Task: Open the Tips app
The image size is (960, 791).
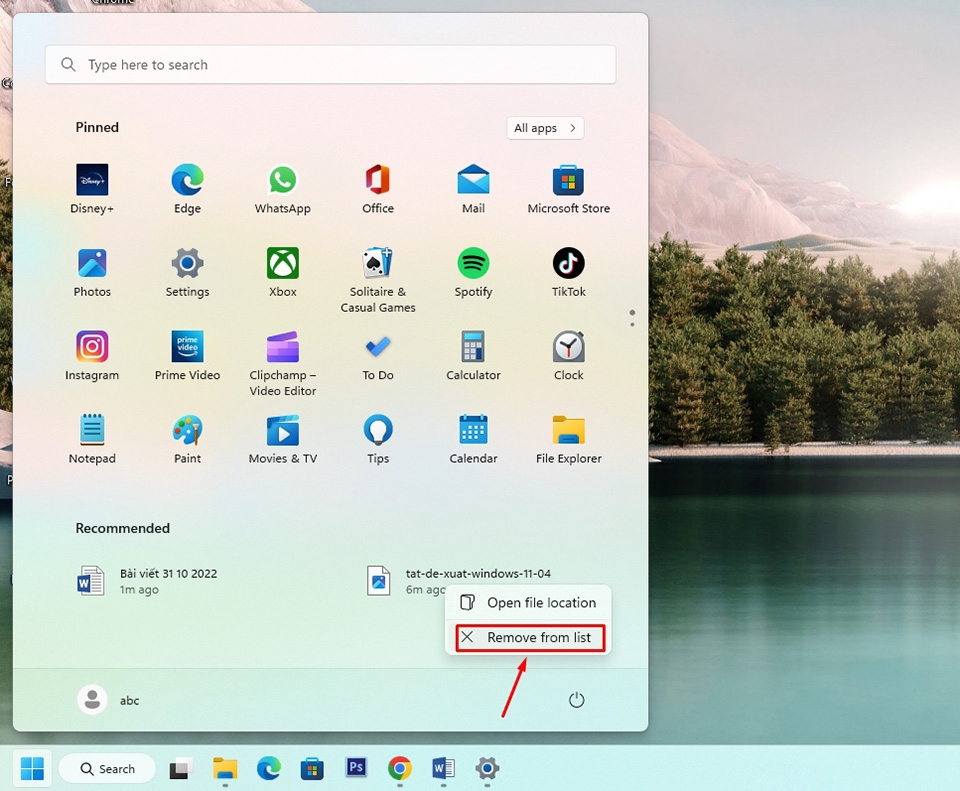Action: pos(378,439)
